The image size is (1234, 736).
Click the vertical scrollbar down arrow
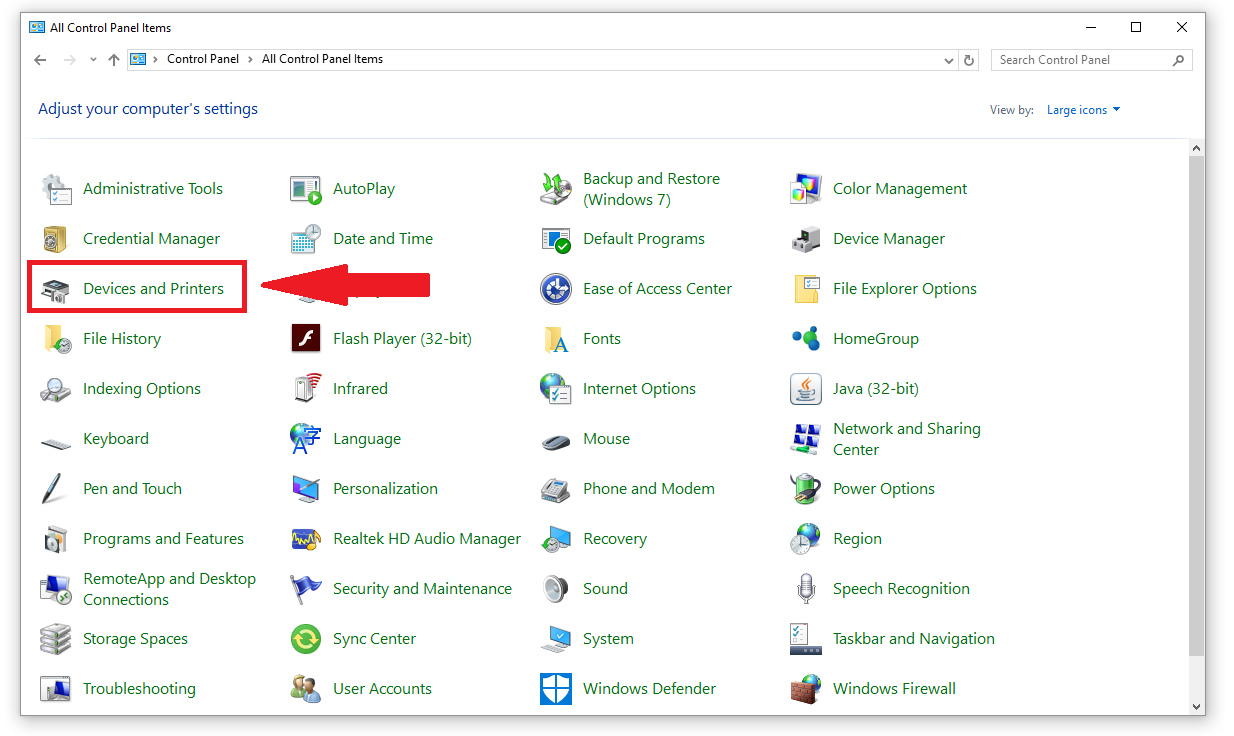click(1197, 706)
